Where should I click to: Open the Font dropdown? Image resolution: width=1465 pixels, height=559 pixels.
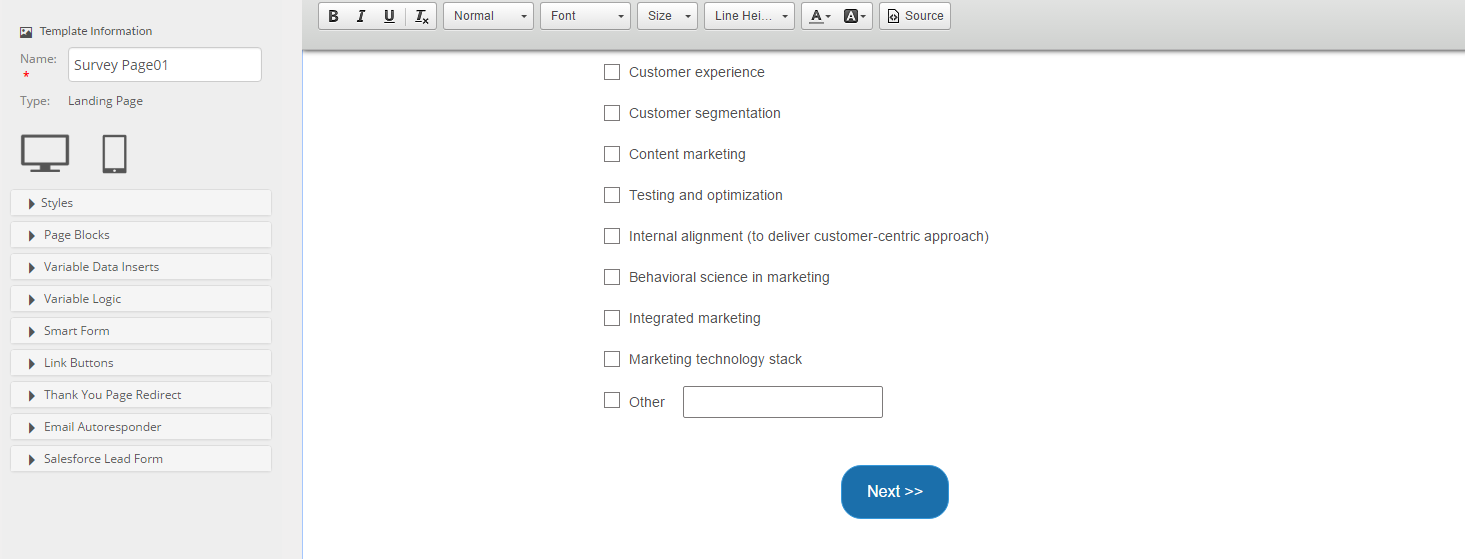coord(585,16)
